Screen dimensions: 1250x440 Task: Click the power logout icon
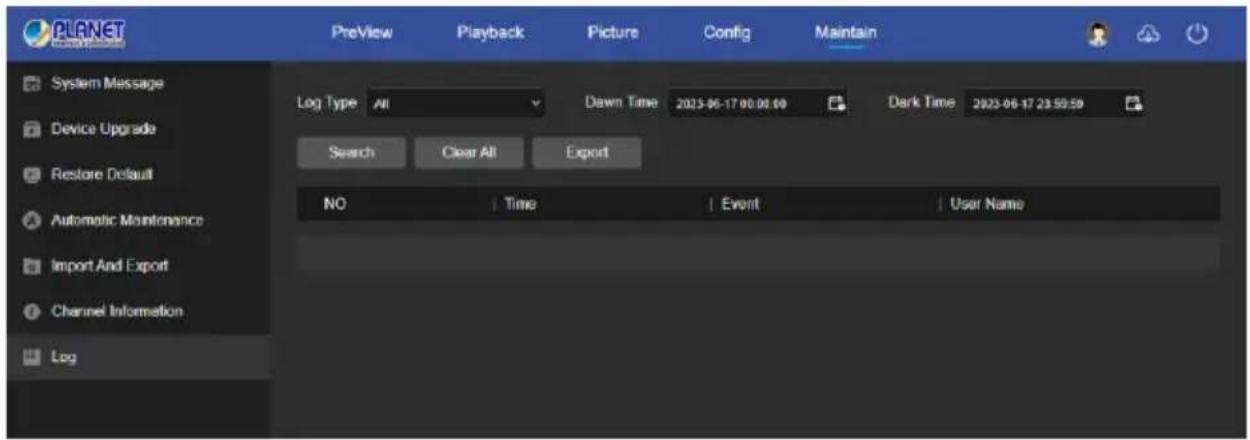(1195, 33)
